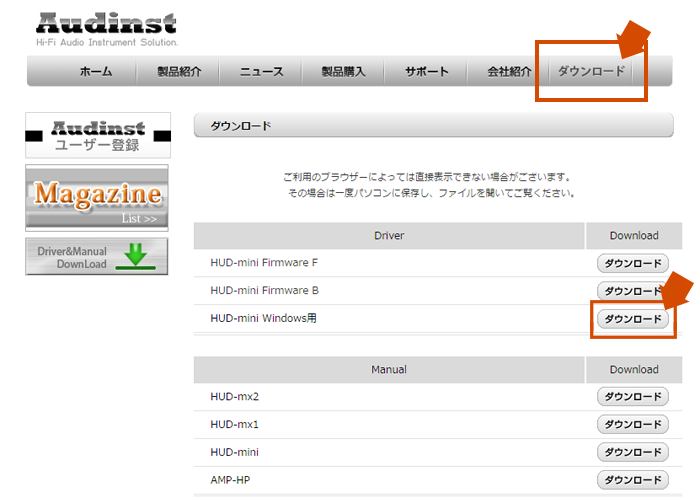Click the HUD-mx2 row label
The width and height of the screenshot is (700, 500).
tap(234, 396)
